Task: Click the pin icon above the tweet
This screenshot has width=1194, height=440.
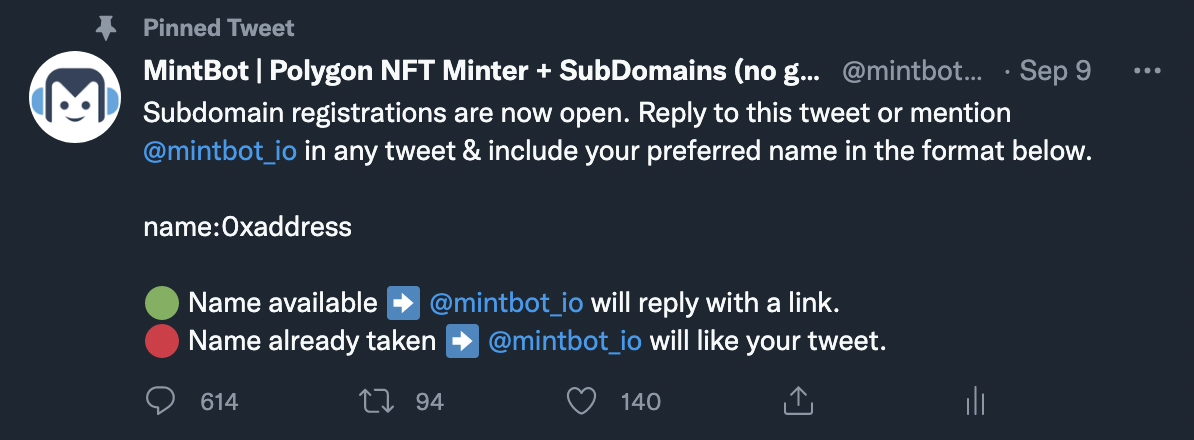Action: click(x=104, y=28)
